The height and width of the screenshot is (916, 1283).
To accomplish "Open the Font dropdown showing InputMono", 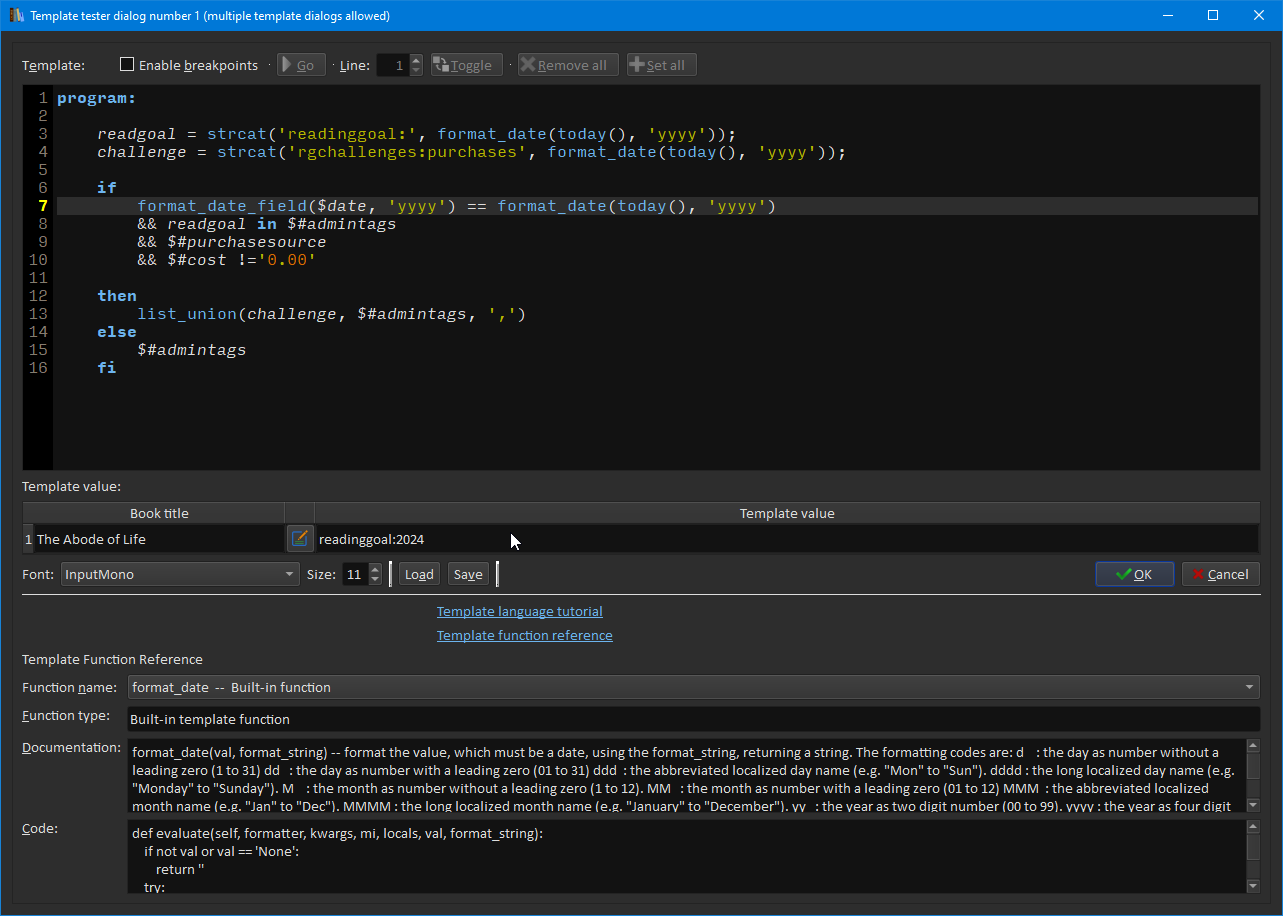I will pos(180,574).
